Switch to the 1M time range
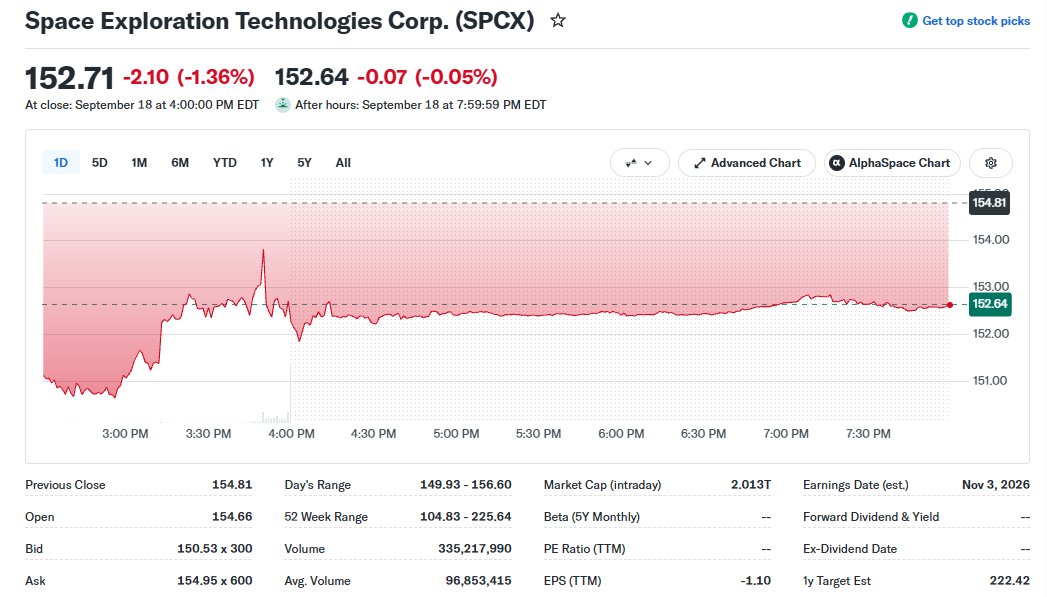This screenshot has height=597, width=1047. [x=139, y=163]
